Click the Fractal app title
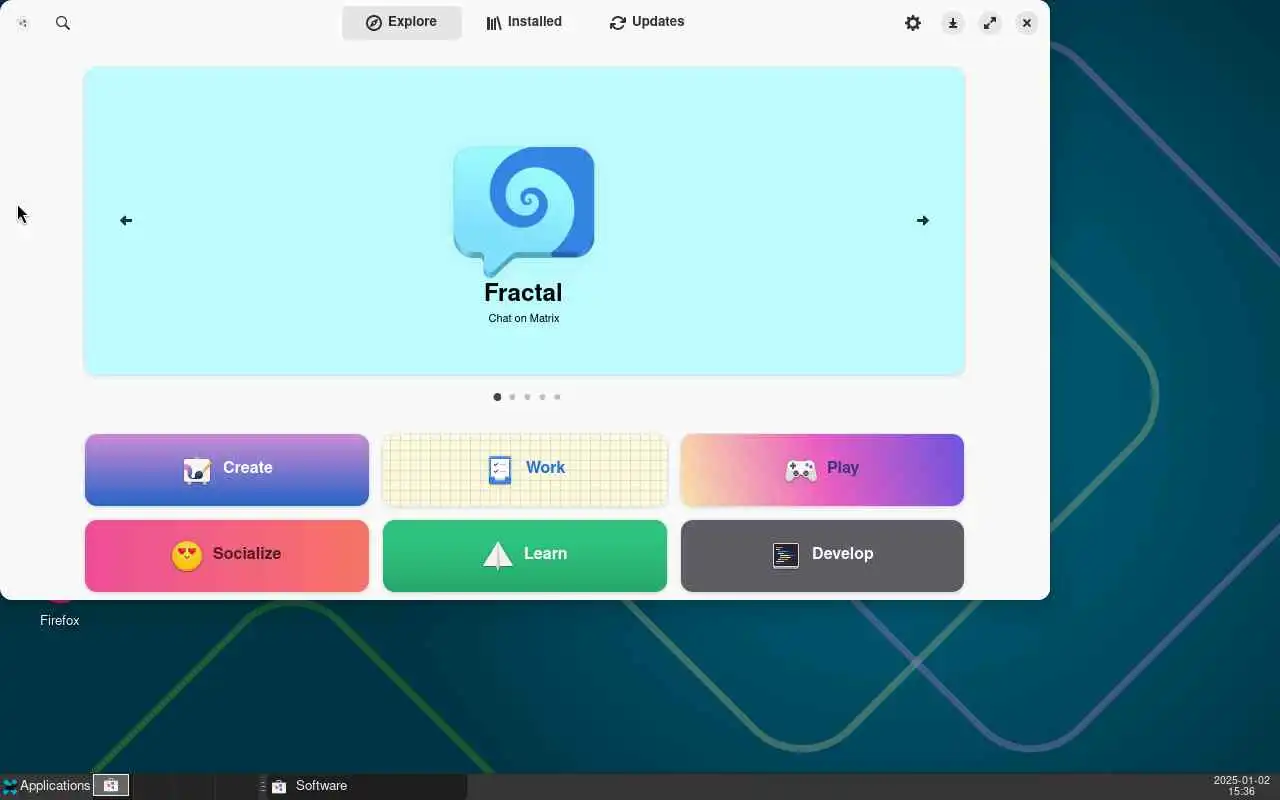1280x800 pixels. (x=523, y=293)
